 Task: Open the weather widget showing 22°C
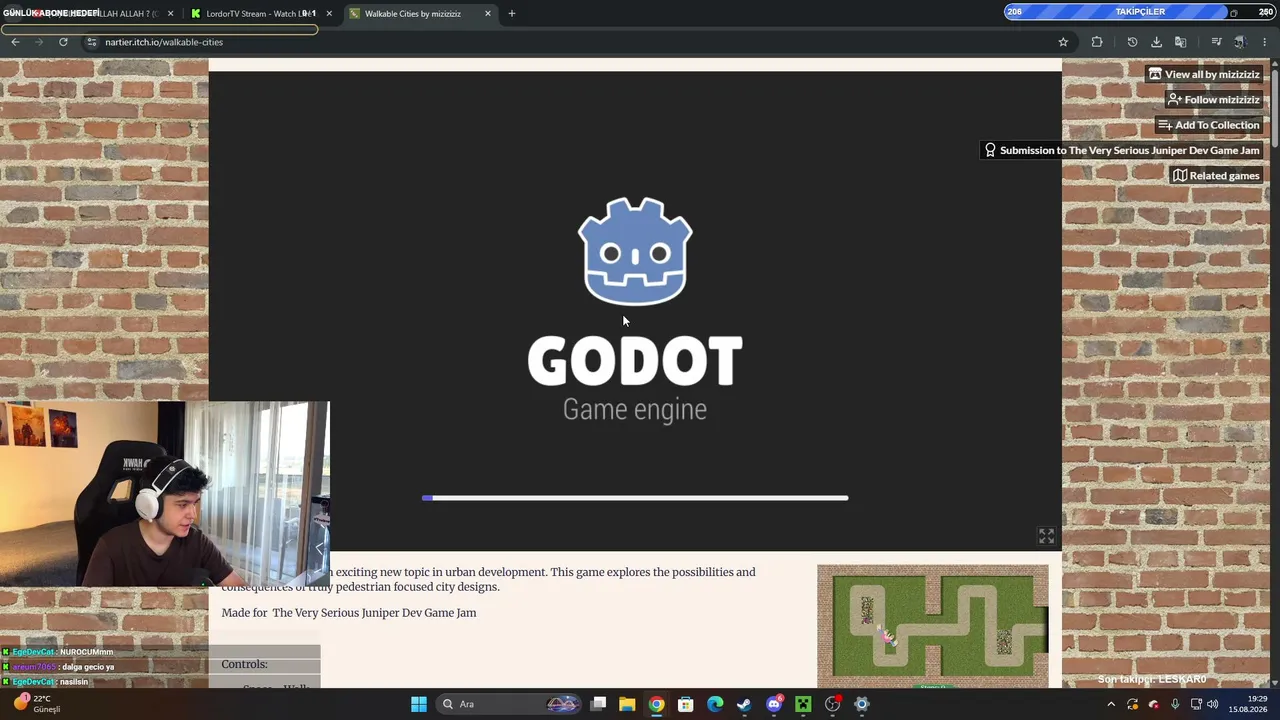click(x=38, y=704)
